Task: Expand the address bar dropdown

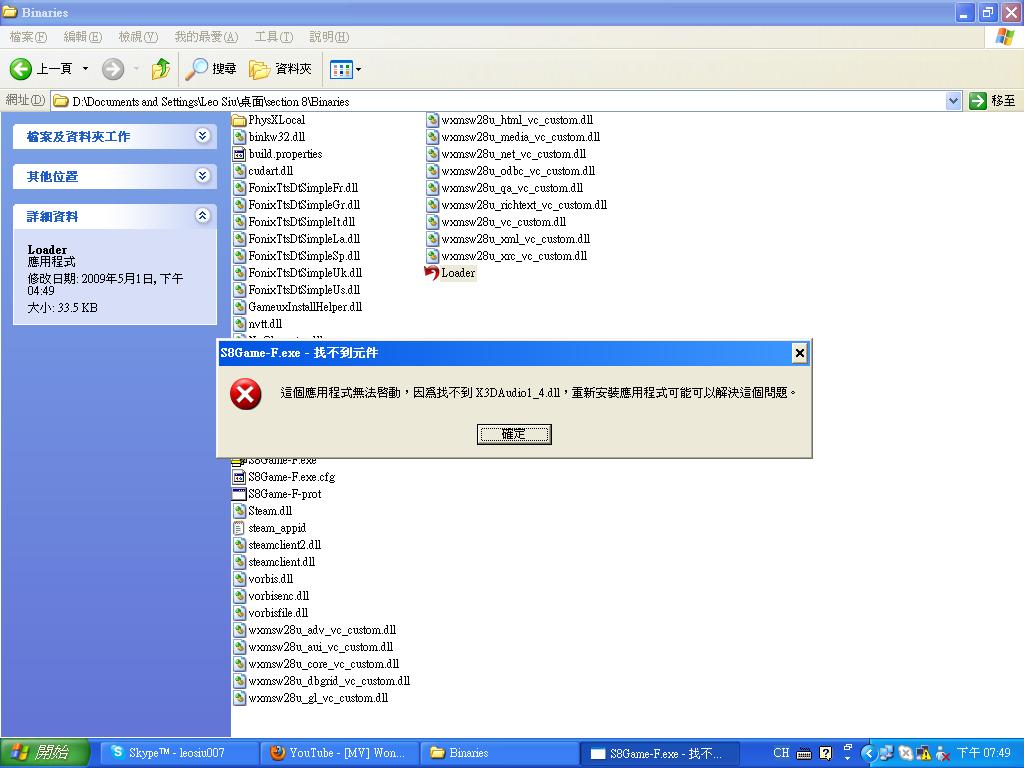Action: click(x=953, y=101)
